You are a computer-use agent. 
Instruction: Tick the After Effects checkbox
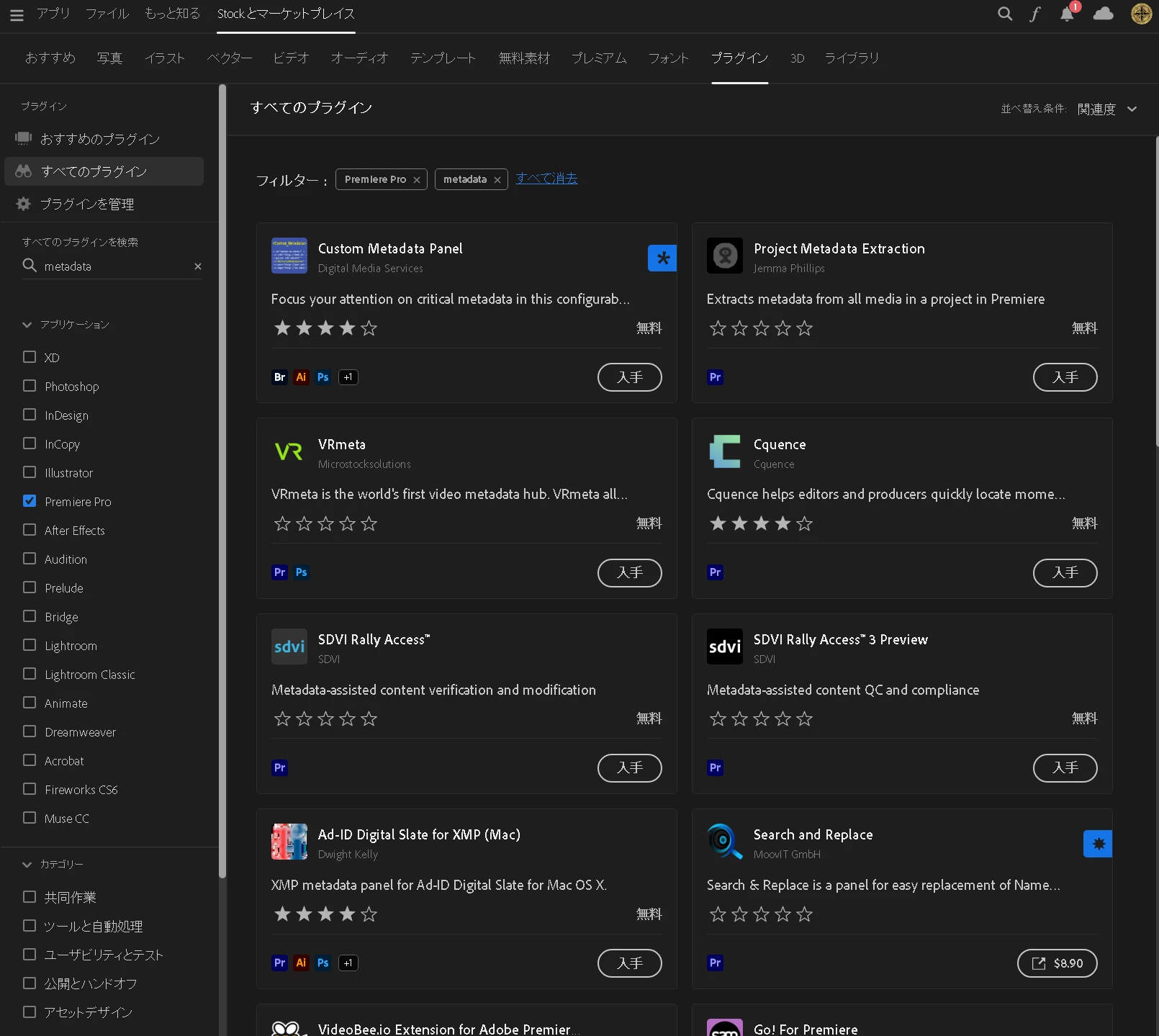tap(30, 530)
